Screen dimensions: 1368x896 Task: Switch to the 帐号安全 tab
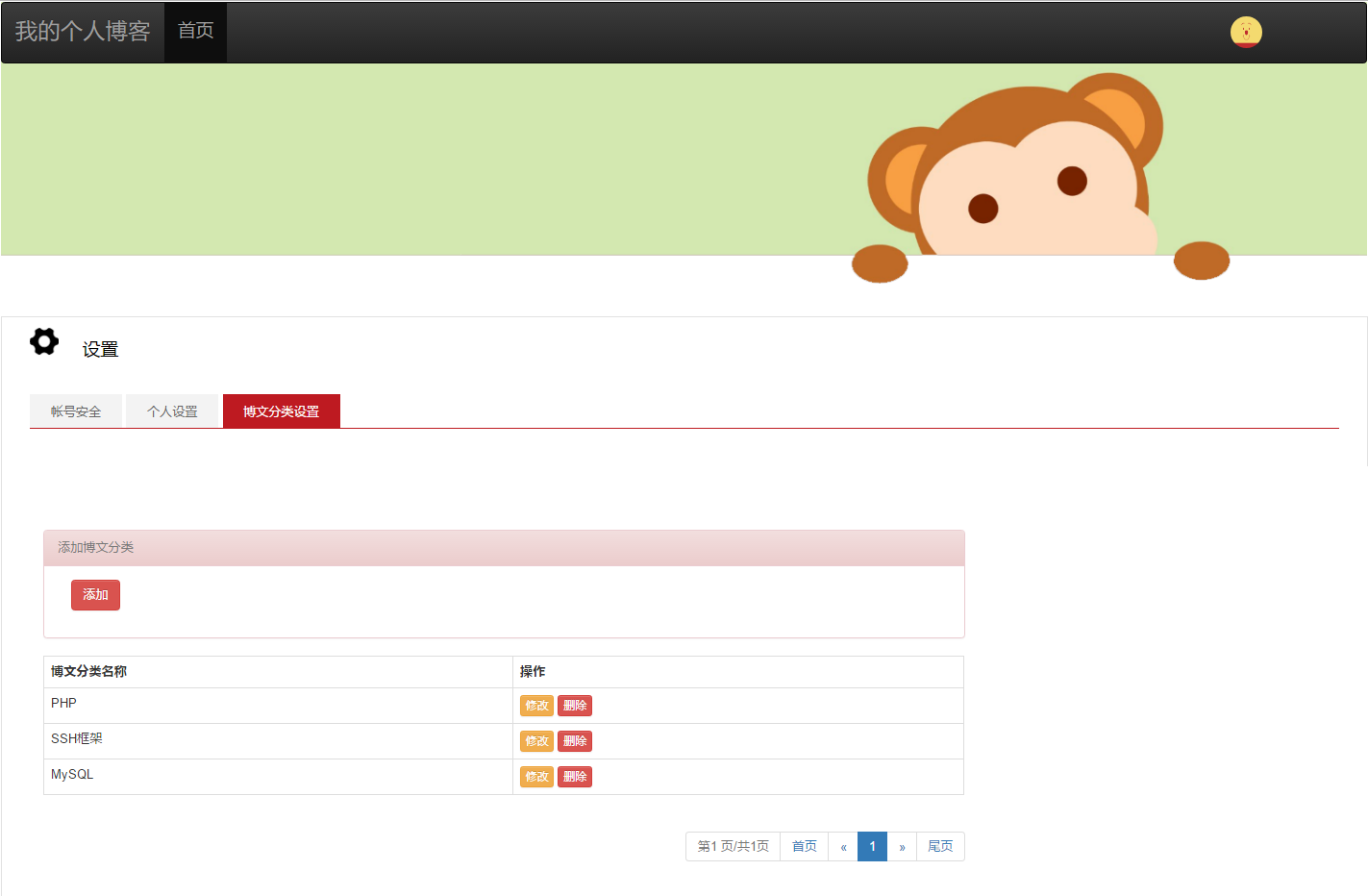pyautogui.click(x=76, y=411)
